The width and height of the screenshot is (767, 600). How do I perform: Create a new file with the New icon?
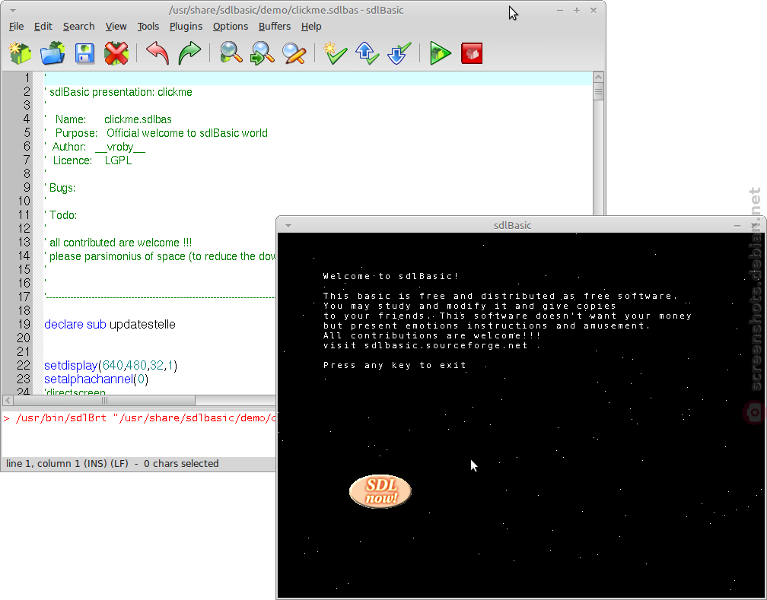(x=20, y=53)
